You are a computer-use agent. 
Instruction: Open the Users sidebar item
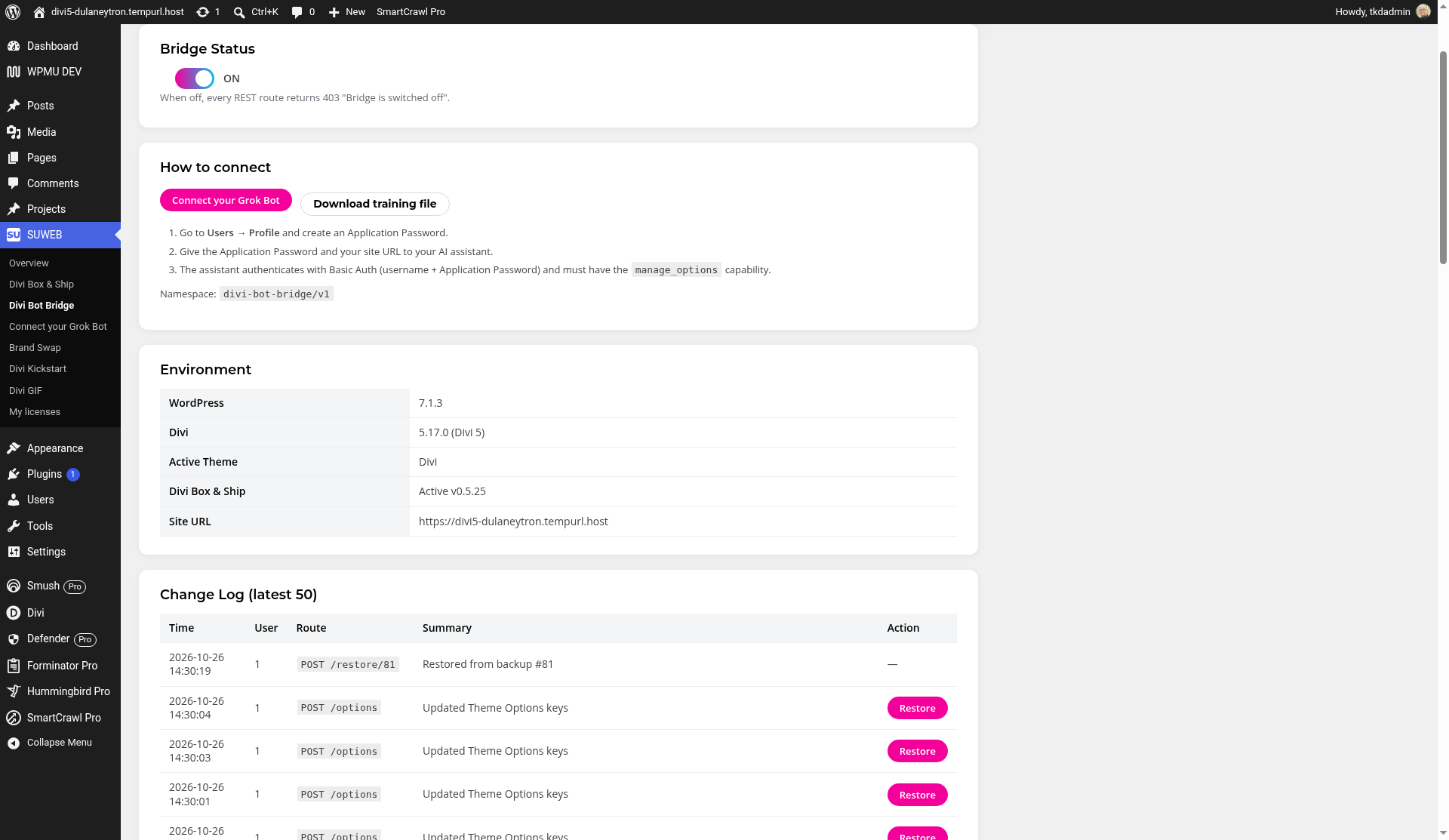point(60,500)
